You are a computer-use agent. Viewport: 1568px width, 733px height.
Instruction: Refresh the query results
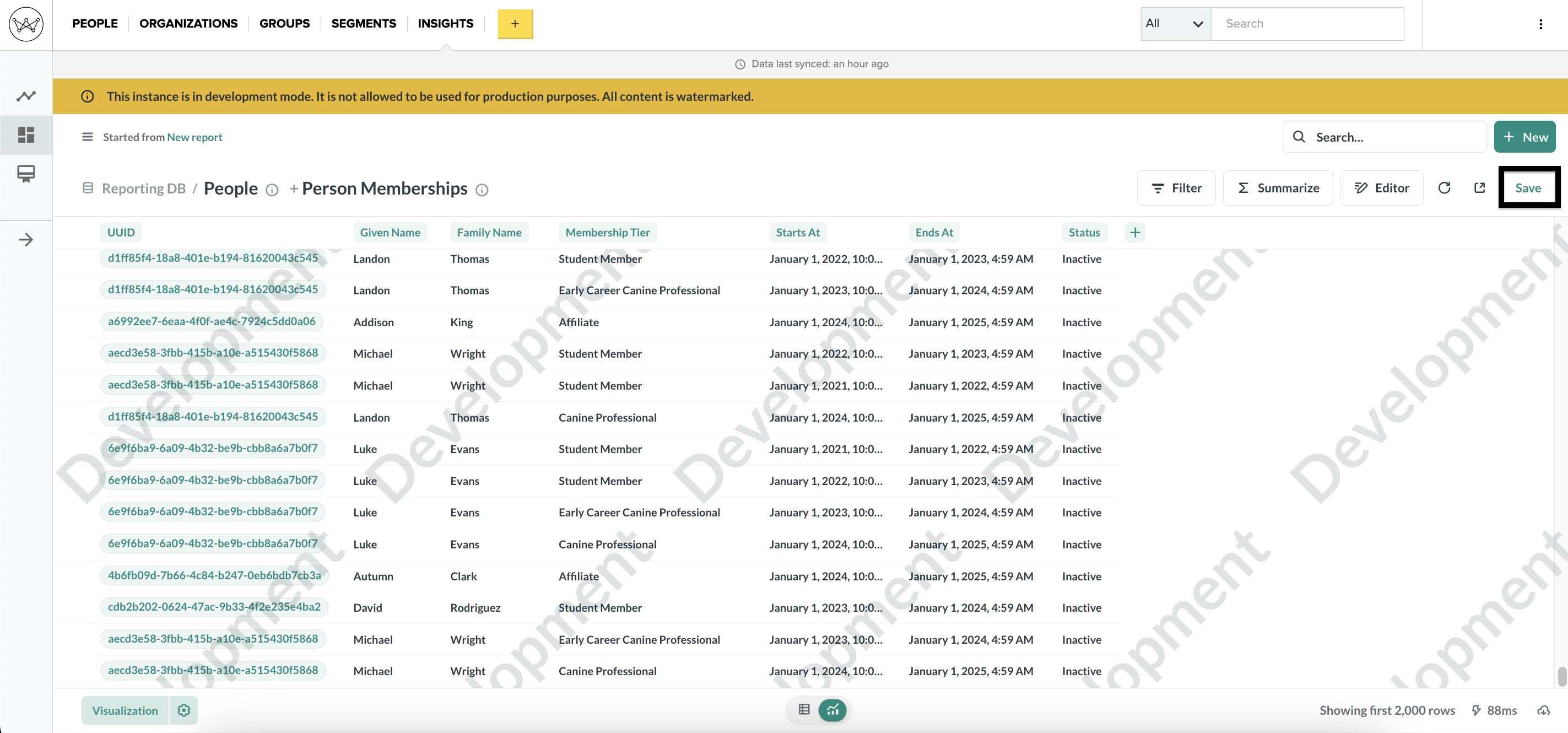point(1445,188)
